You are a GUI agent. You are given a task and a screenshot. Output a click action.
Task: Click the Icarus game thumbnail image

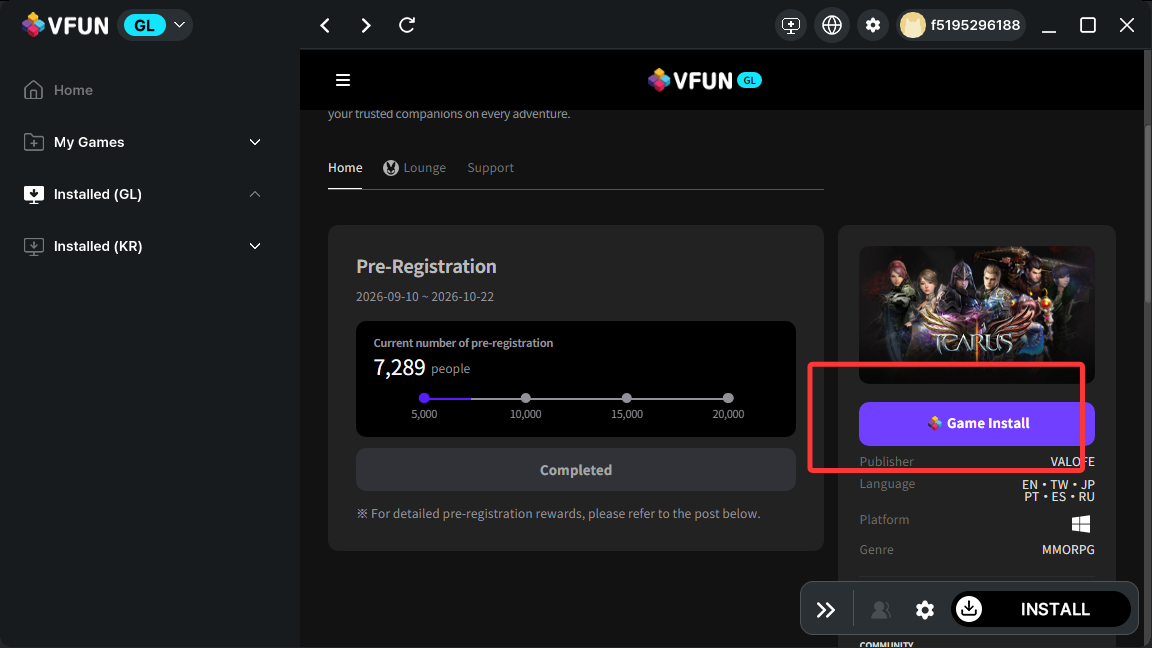point(976,314)
